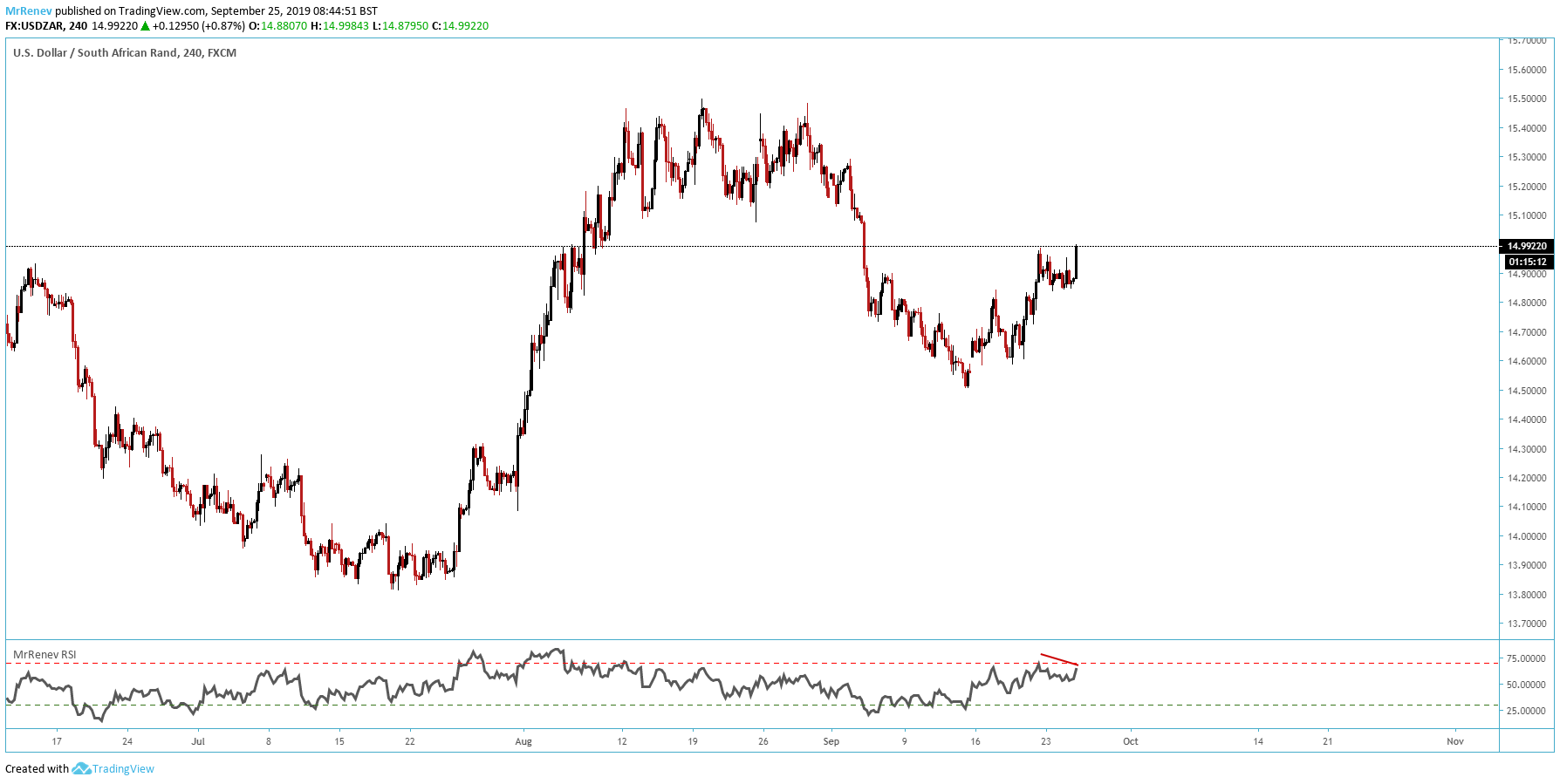This screenshot has width=1560, height=784.
Task: Click the close price value C:14.99220
Action: (x=461, y=26)
